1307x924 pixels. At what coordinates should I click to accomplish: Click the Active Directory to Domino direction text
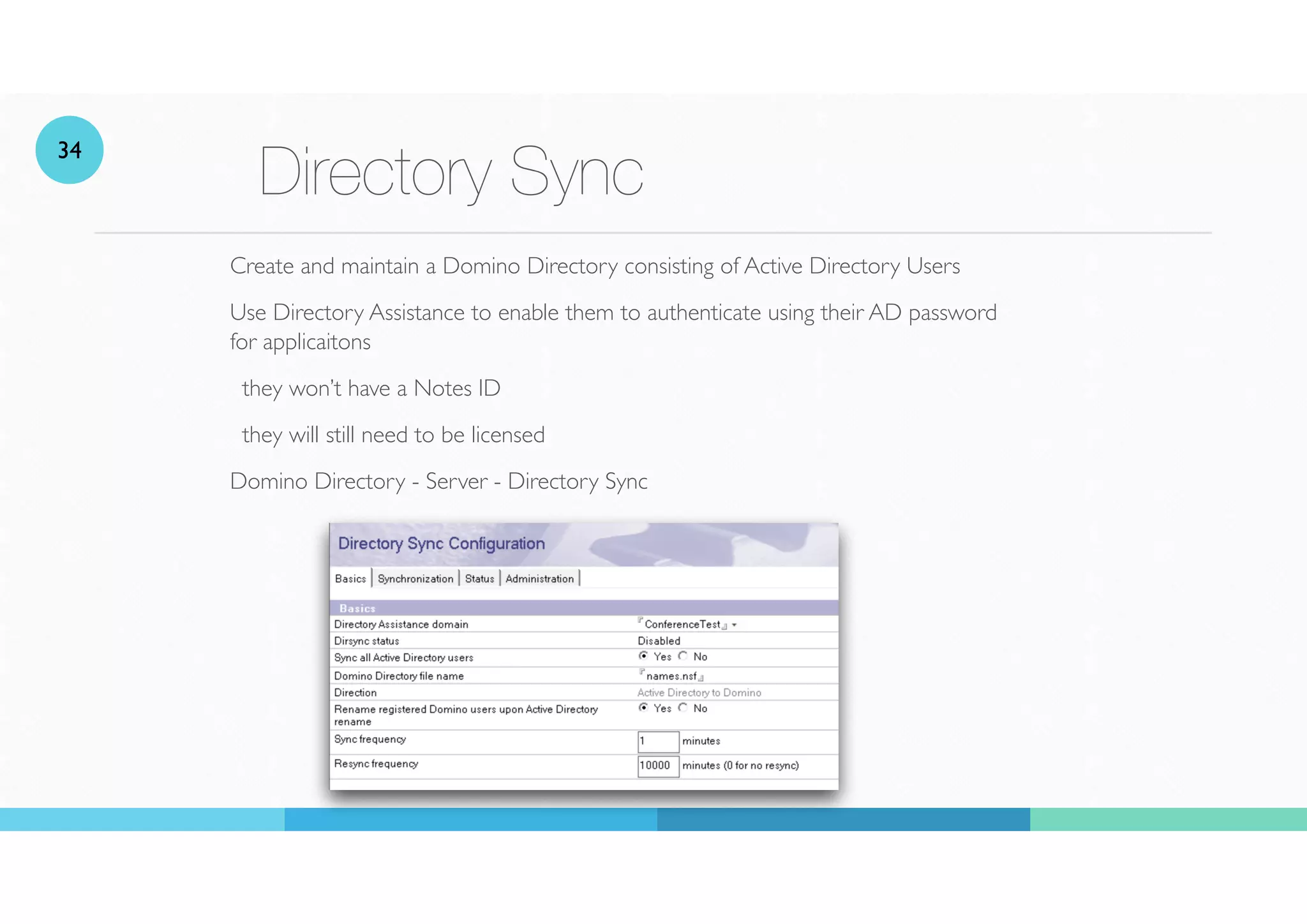(x=699, y=692)
